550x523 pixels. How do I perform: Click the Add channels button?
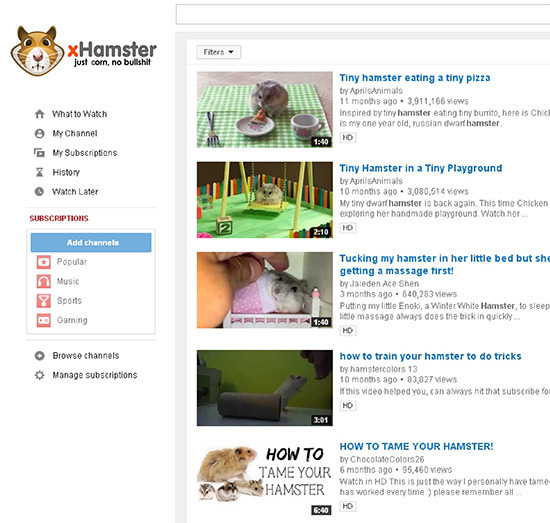click(91, 242)
